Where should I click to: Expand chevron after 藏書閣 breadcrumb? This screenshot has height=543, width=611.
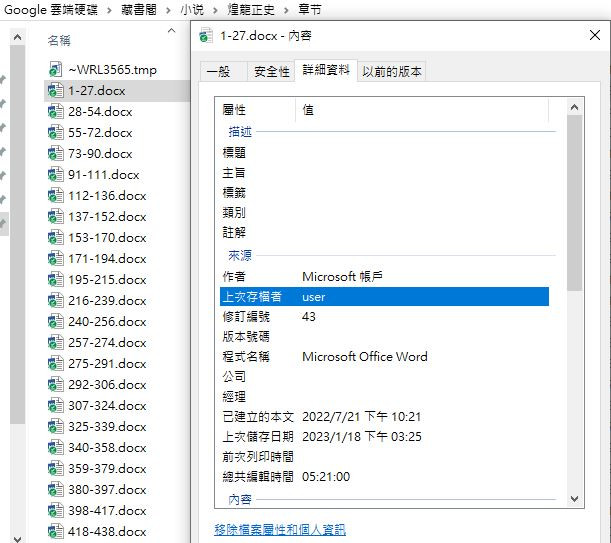click(x=168, y=10)
